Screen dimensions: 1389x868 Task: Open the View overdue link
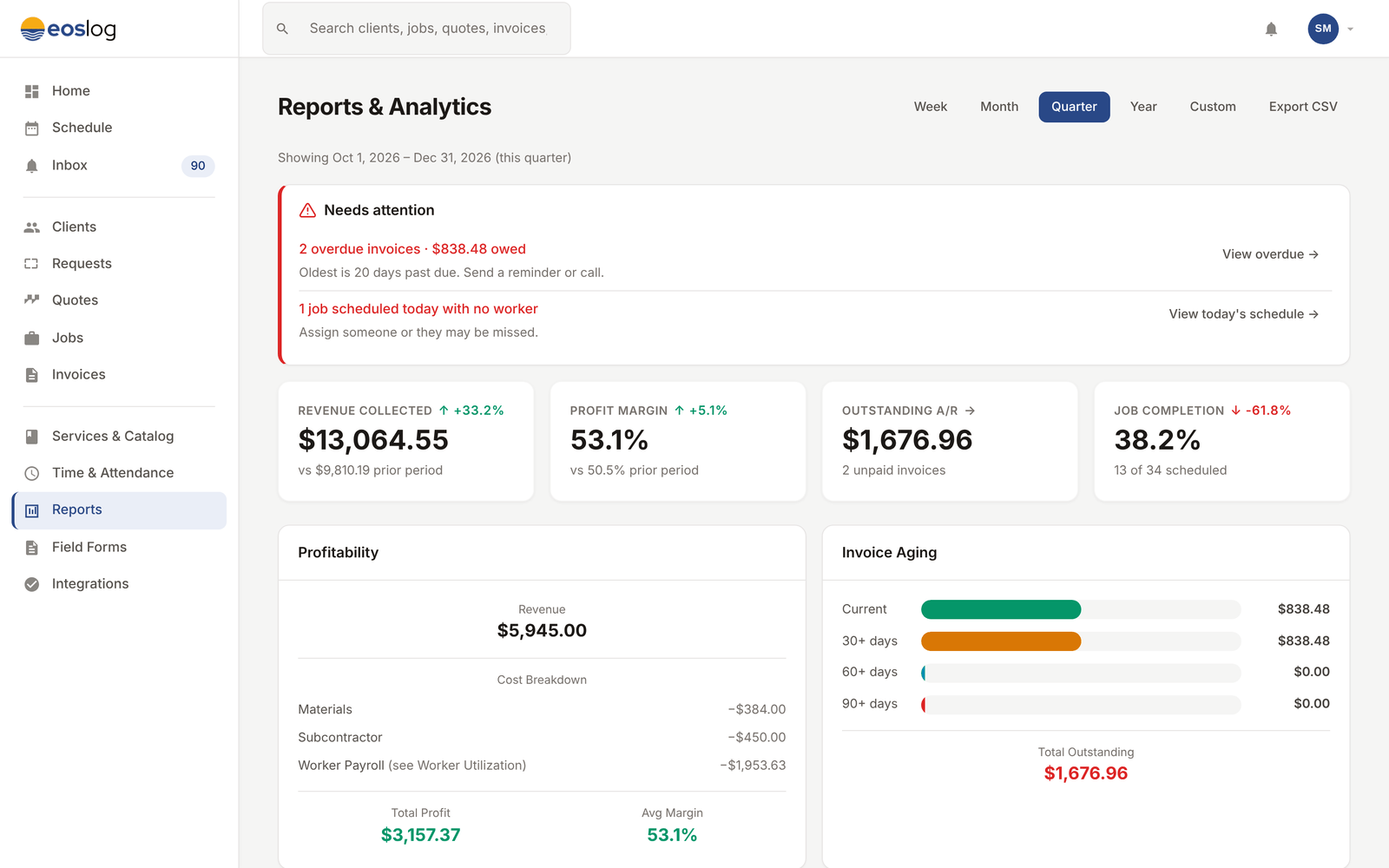pos(1271,254)
